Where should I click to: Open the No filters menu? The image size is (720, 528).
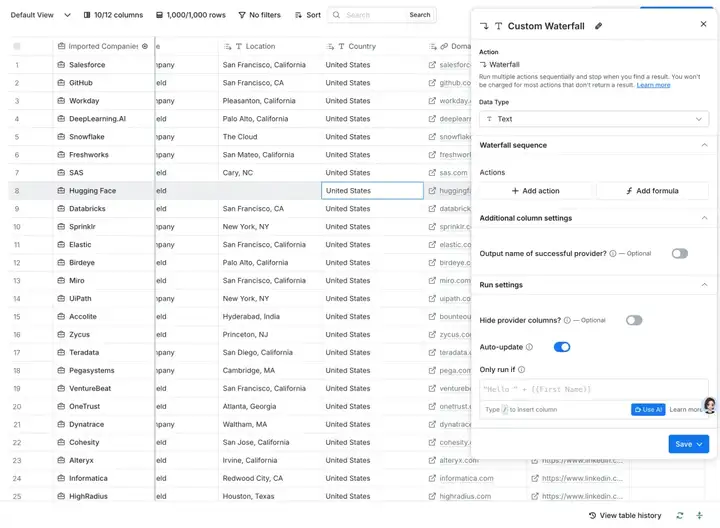[x=259, y=15]
